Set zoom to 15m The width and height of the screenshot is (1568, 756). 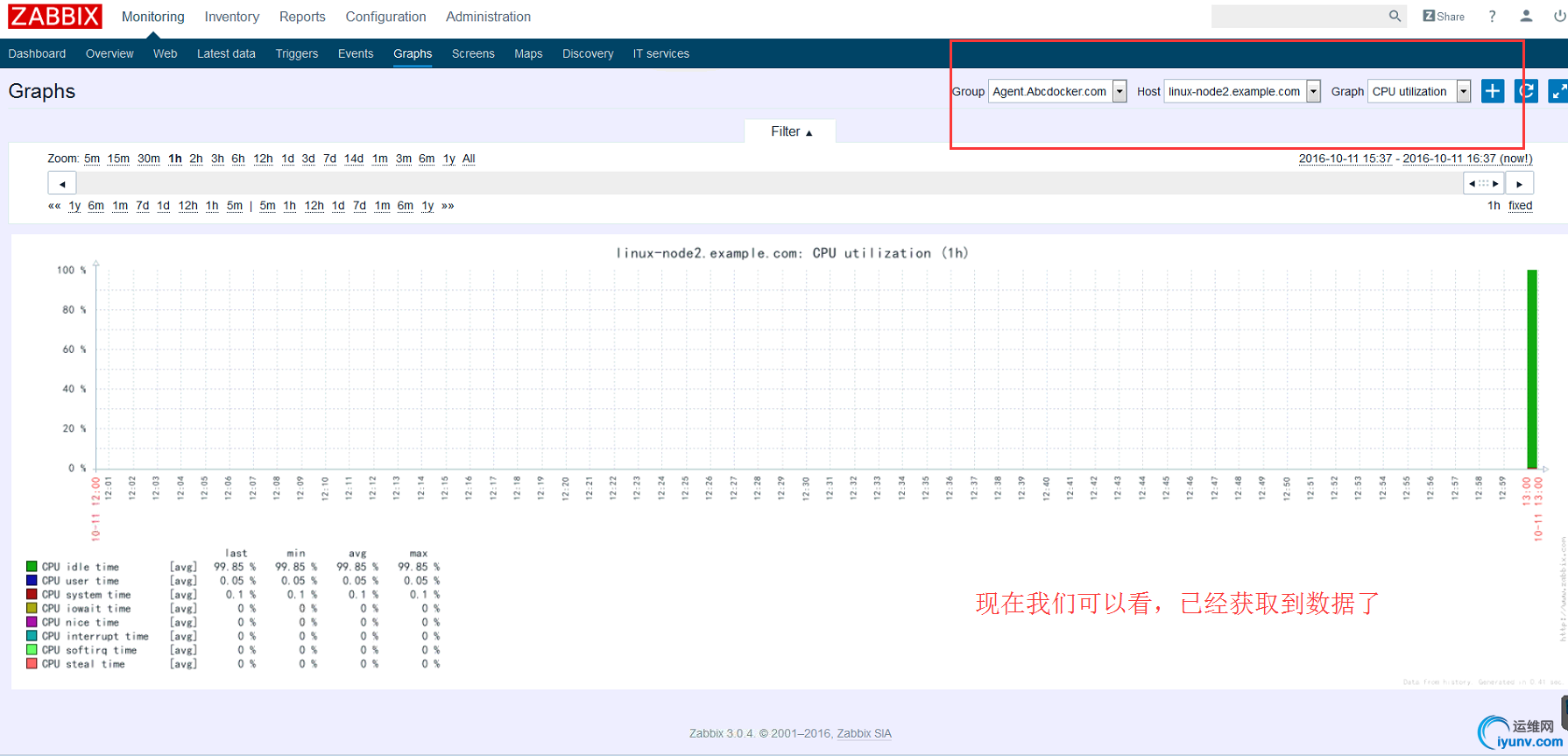coord(118,159)
